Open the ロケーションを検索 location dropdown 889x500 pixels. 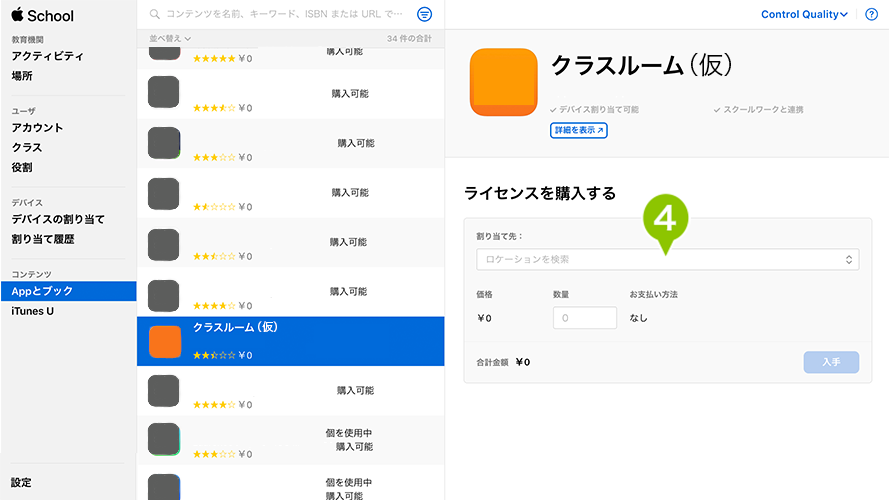coord(667,259)
